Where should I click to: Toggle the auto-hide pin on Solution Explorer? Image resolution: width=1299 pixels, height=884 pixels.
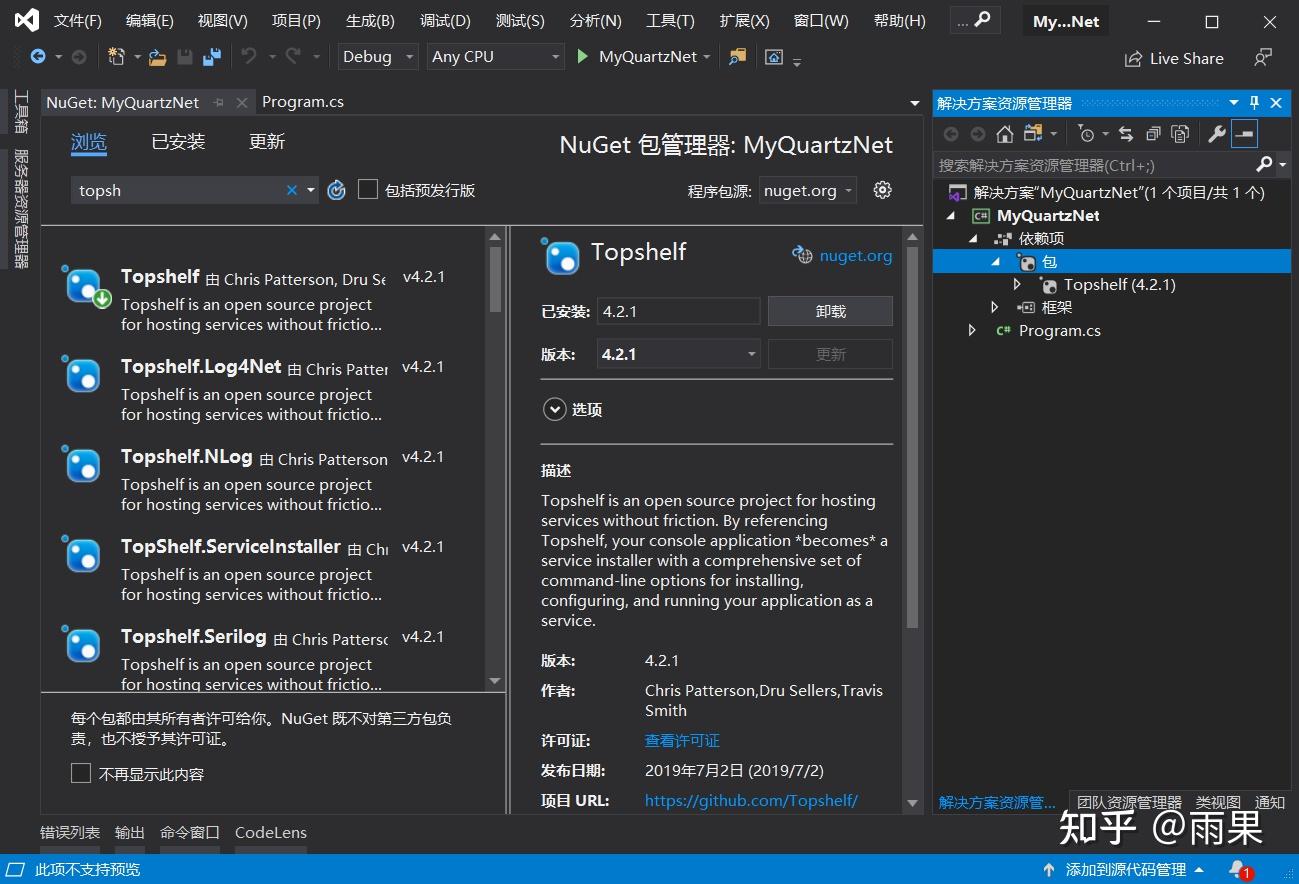point(1255,103)
